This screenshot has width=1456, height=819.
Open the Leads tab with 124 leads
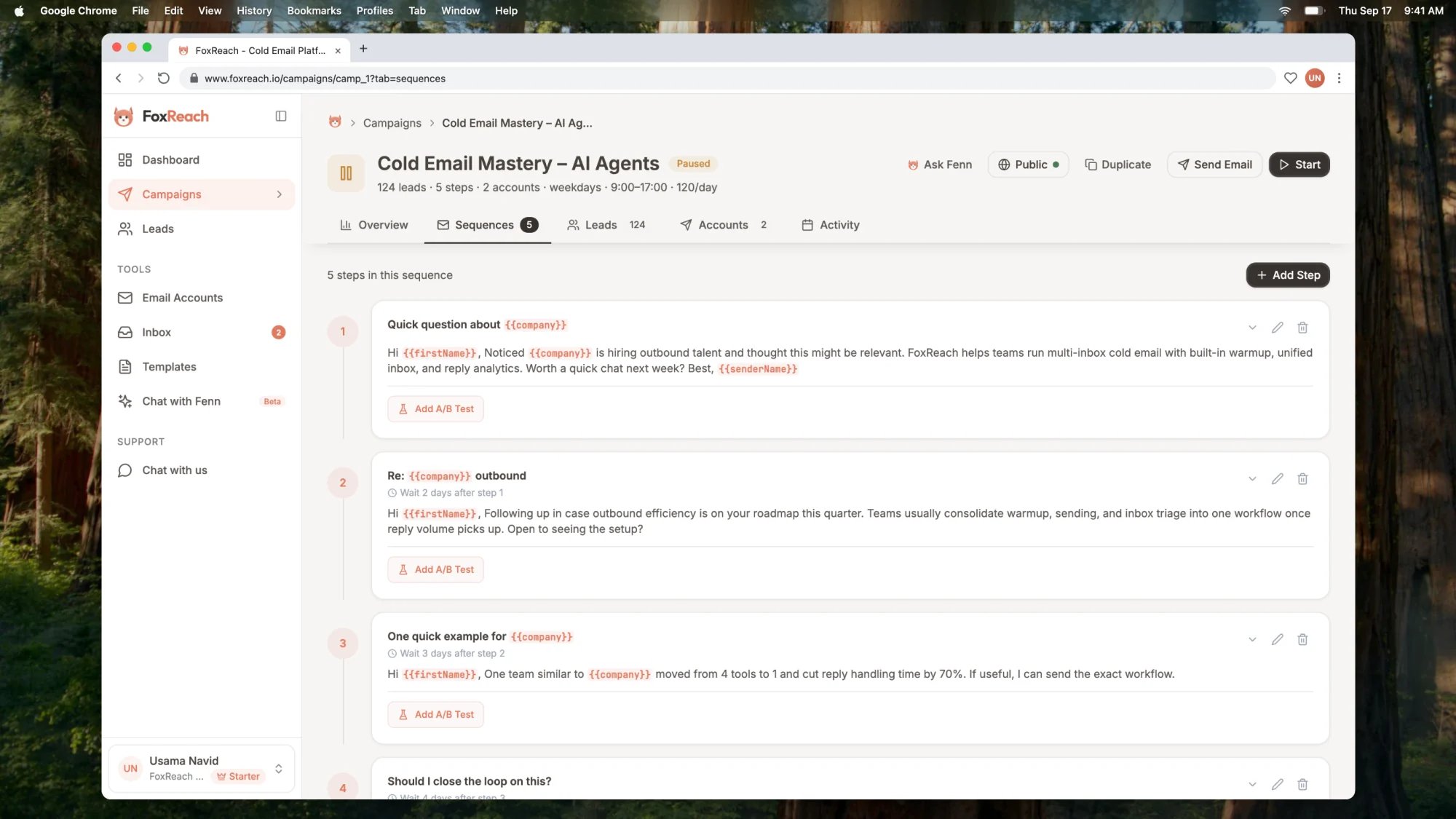click(x=606, y=225)
